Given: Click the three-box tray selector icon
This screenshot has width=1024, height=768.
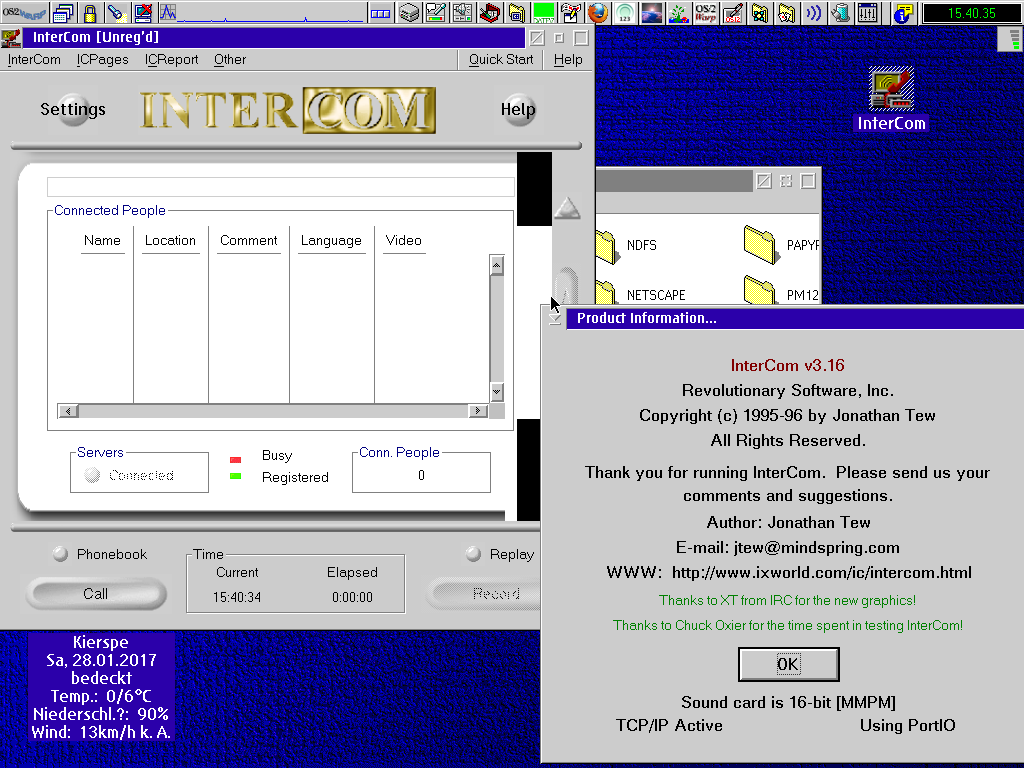Looking at the screenshot, I should [x=380, y=12].
